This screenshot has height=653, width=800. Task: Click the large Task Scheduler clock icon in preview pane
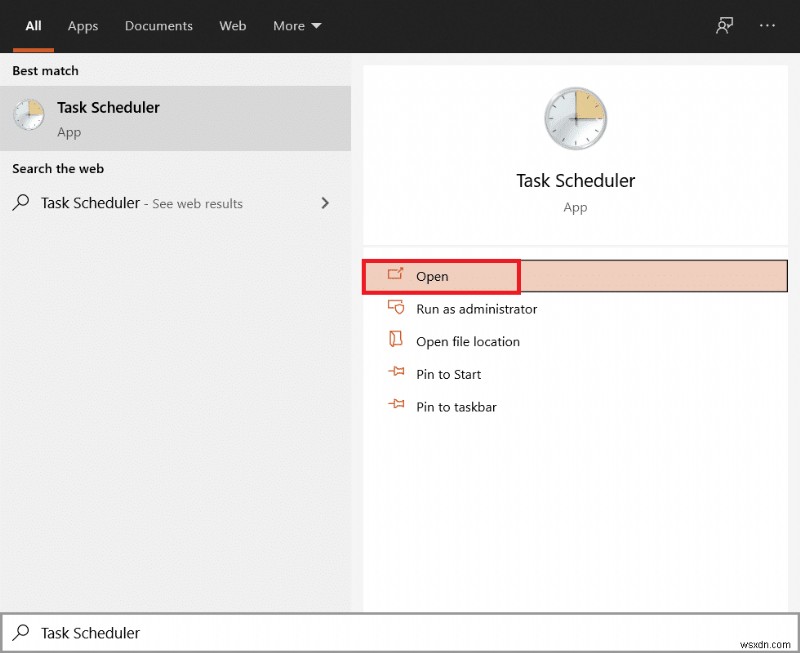coord(575,119)
